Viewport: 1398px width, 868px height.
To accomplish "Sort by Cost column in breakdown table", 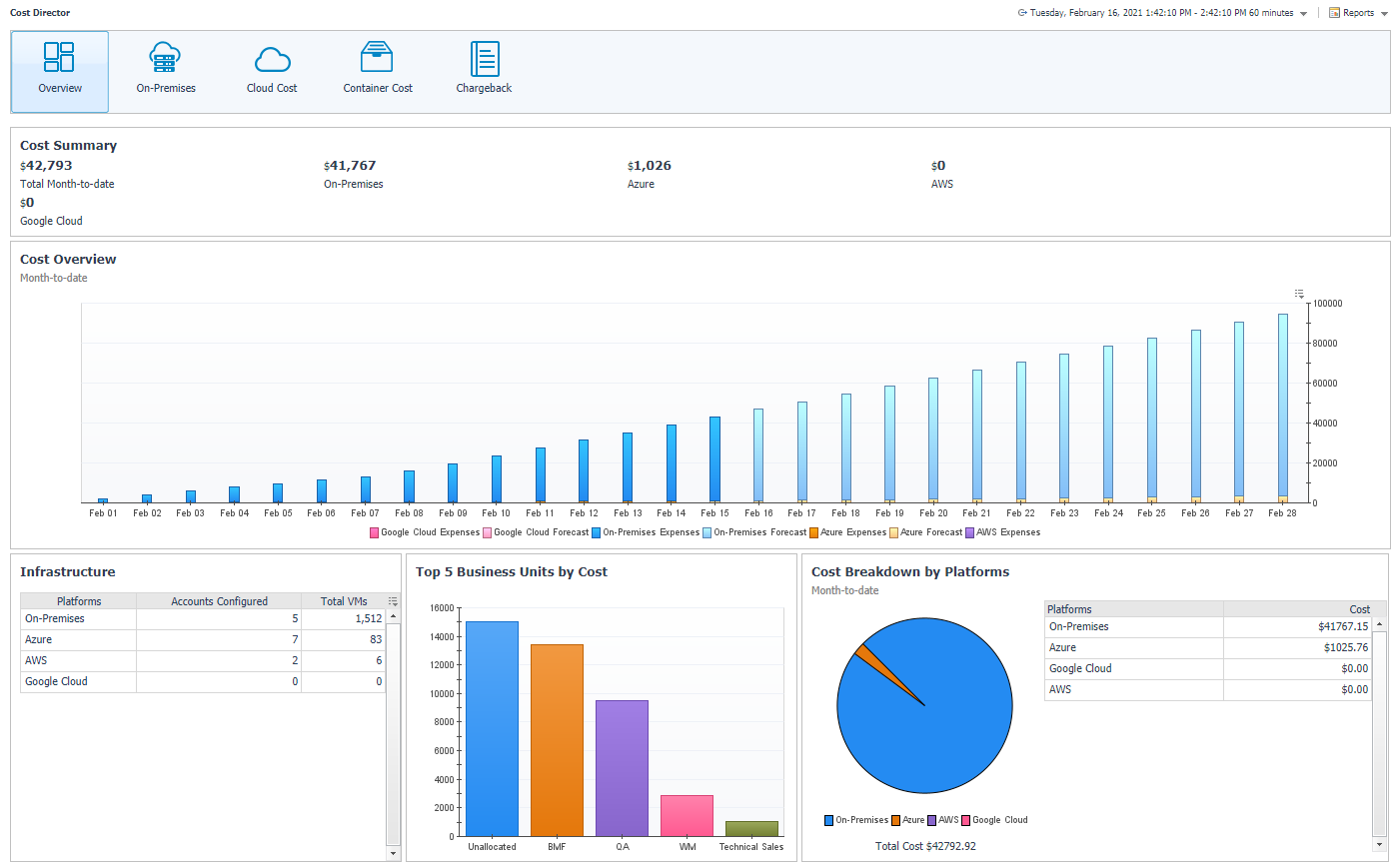I will pos(1298,609).
